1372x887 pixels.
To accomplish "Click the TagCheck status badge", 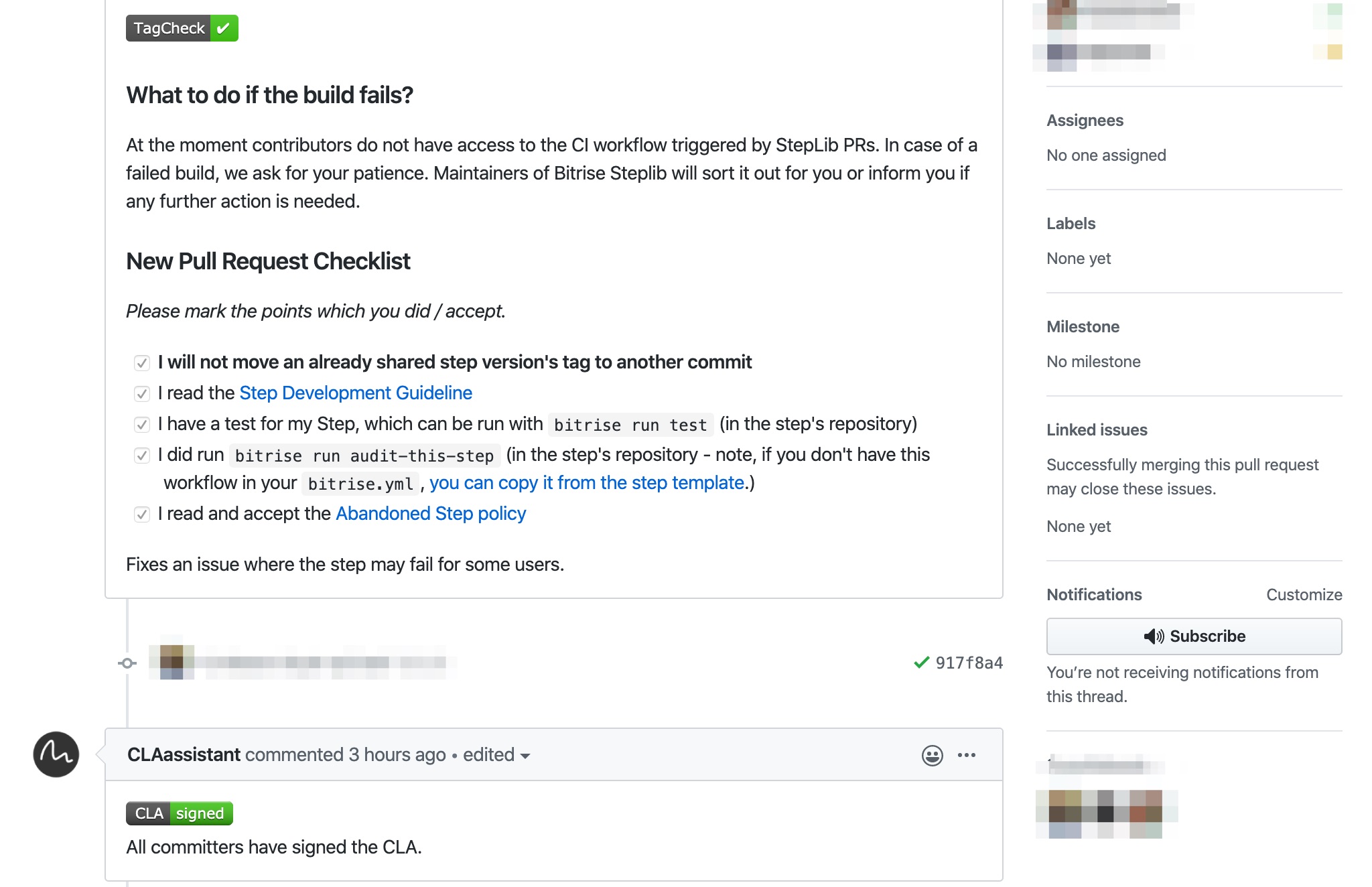I will pyautogui.click(x=182, y=28).
